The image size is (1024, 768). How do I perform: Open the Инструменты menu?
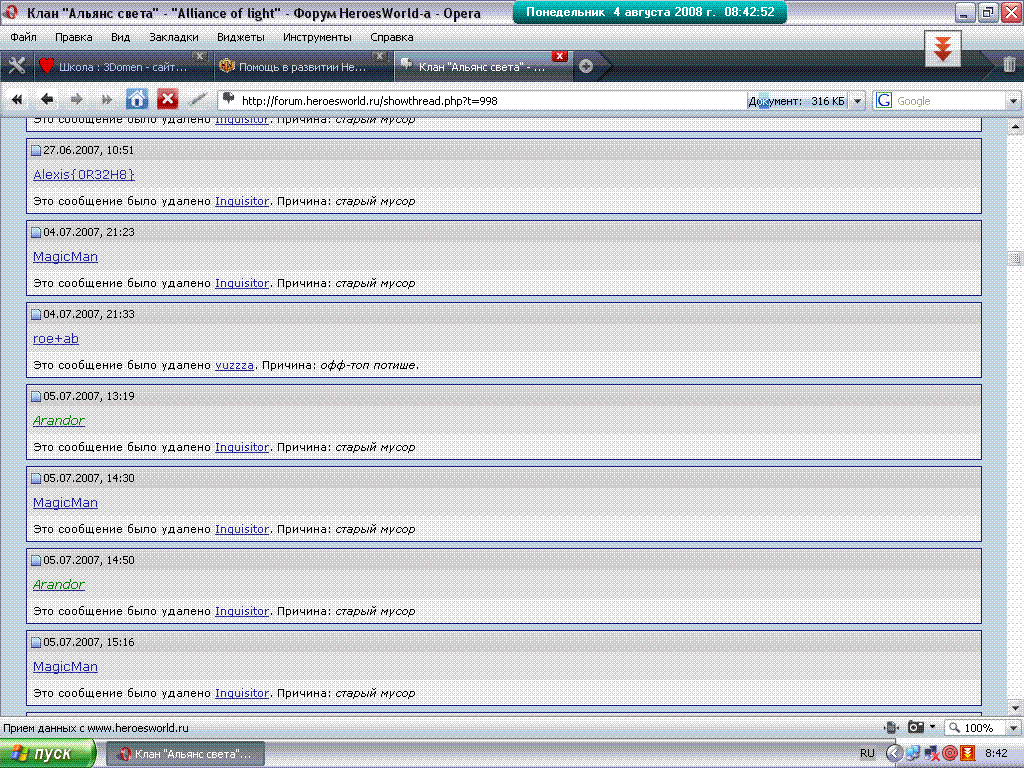[317, 37]
